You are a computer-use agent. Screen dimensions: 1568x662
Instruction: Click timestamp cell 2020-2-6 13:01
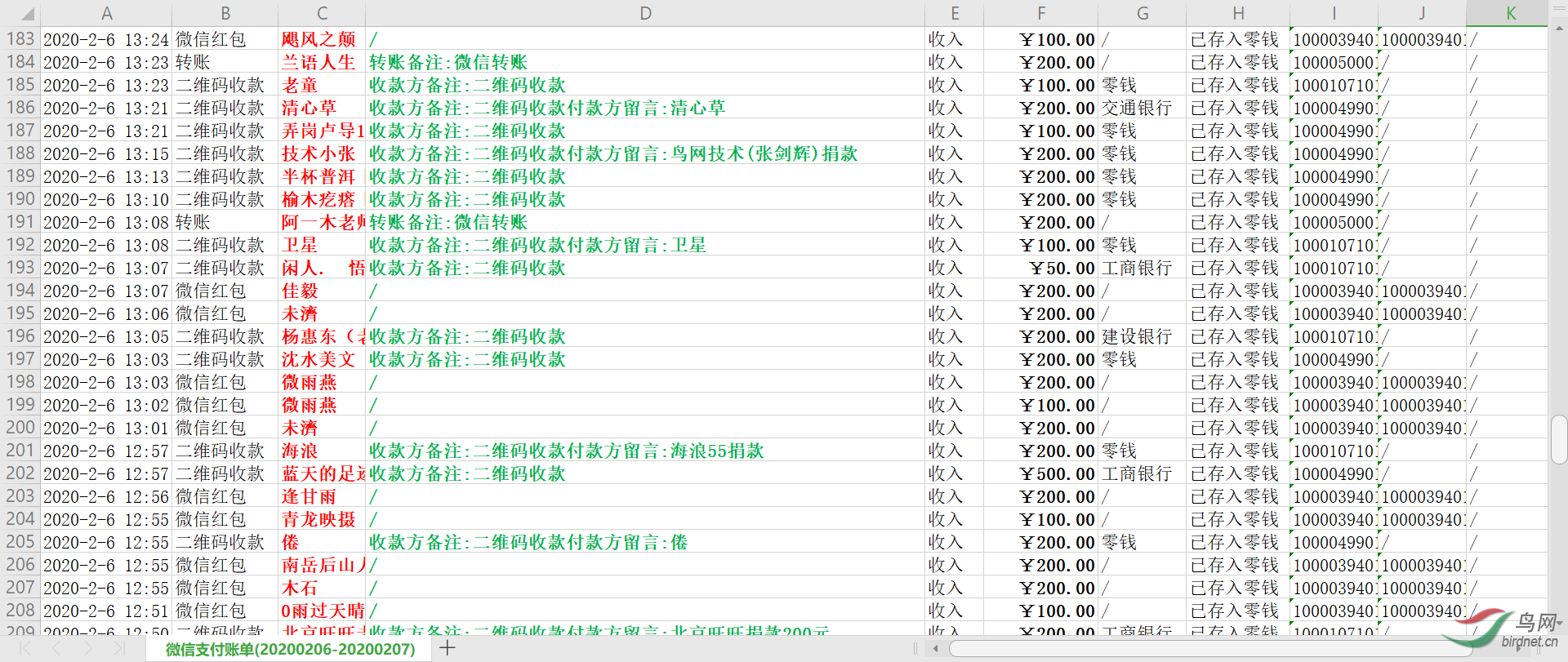(x=106, y=428)
